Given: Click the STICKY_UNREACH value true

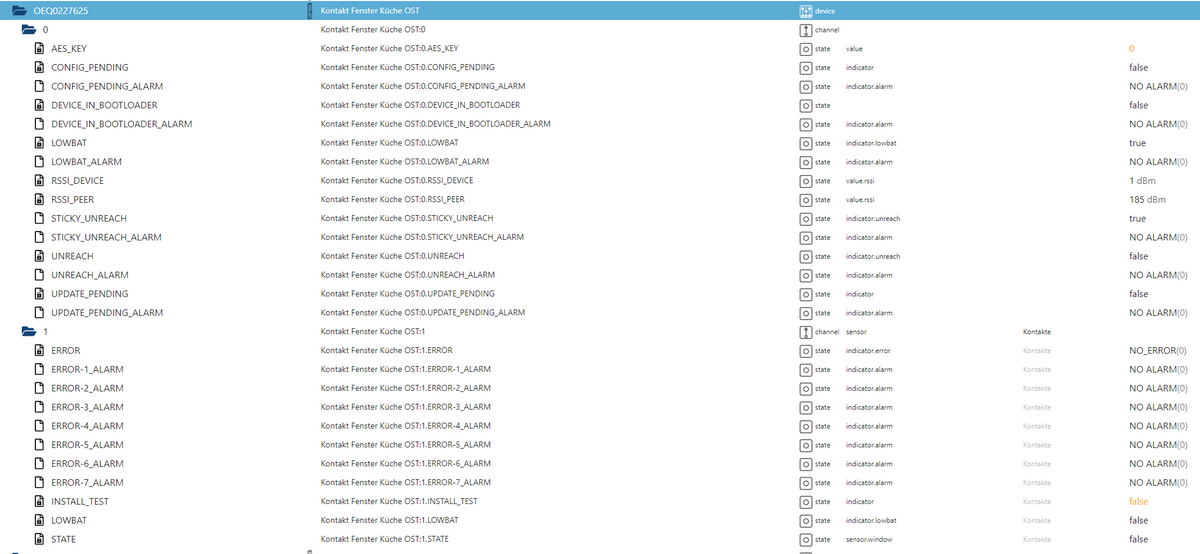Looking at the screenshot, I should pyautogui.click(x=1137, y=219).
